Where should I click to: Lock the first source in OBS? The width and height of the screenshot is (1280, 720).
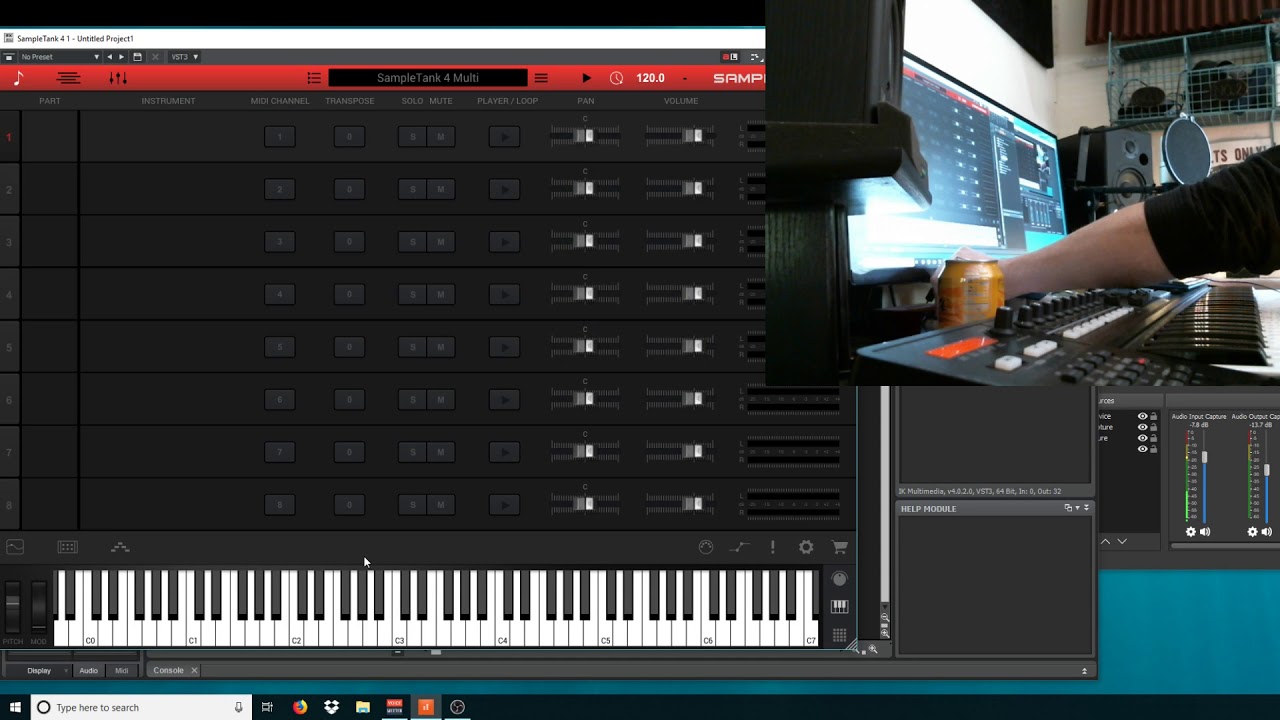[x=1153, y=416]
